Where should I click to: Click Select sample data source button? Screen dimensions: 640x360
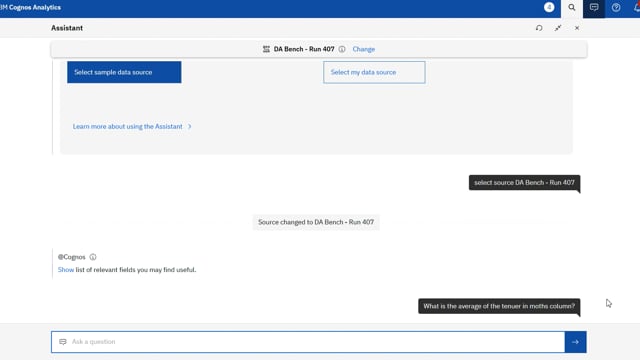(124, 72)
